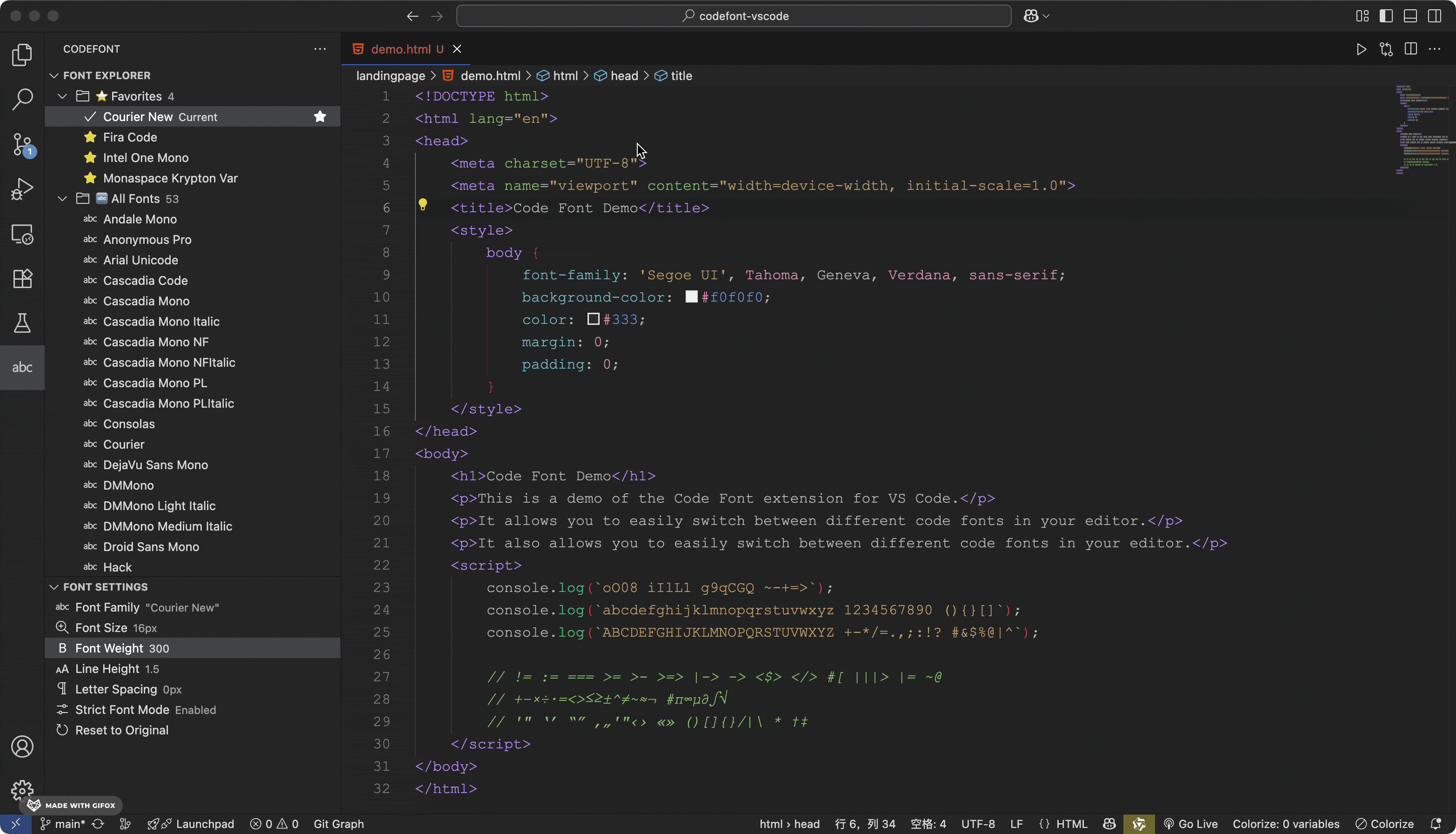The width and height of the screenshot is (1456, 834).
Task: Click the Extensions icon in the activity bar
Action: [x=22, y=279]
